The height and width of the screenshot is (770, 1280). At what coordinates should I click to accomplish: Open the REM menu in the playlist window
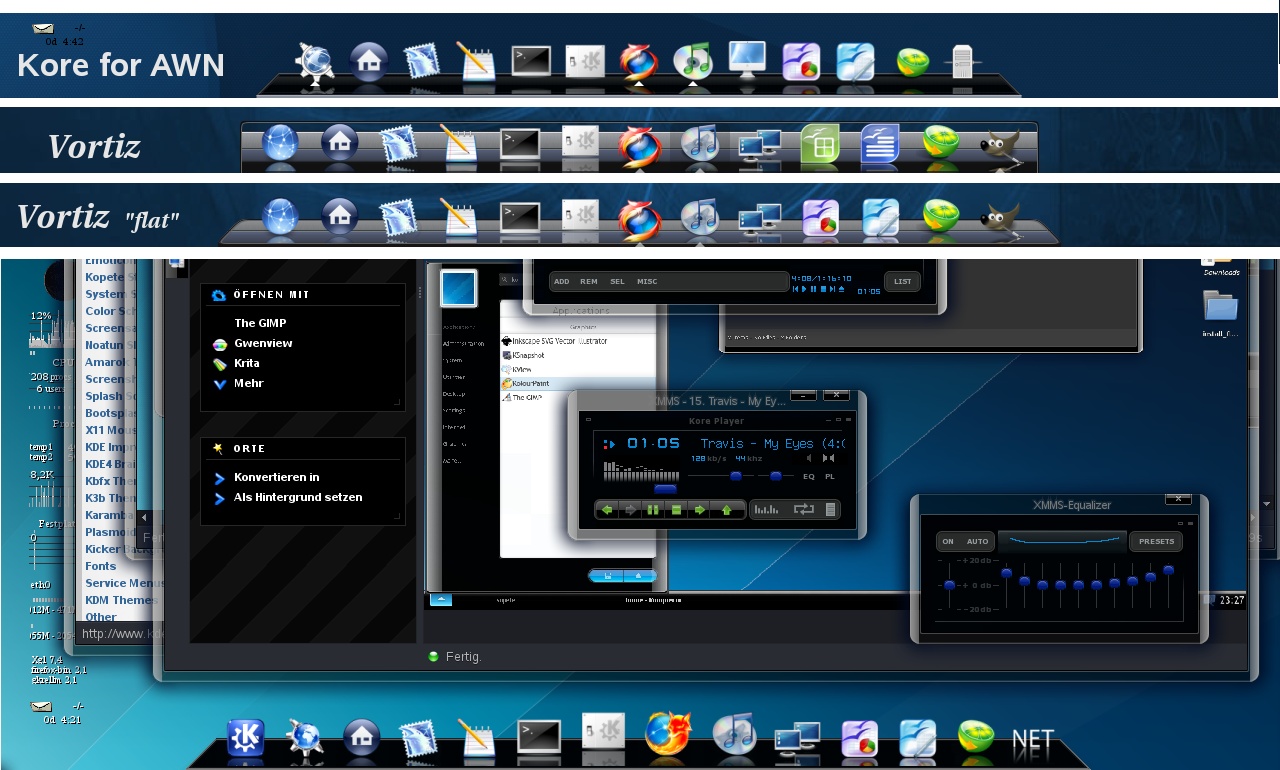(x=590, y=282)
